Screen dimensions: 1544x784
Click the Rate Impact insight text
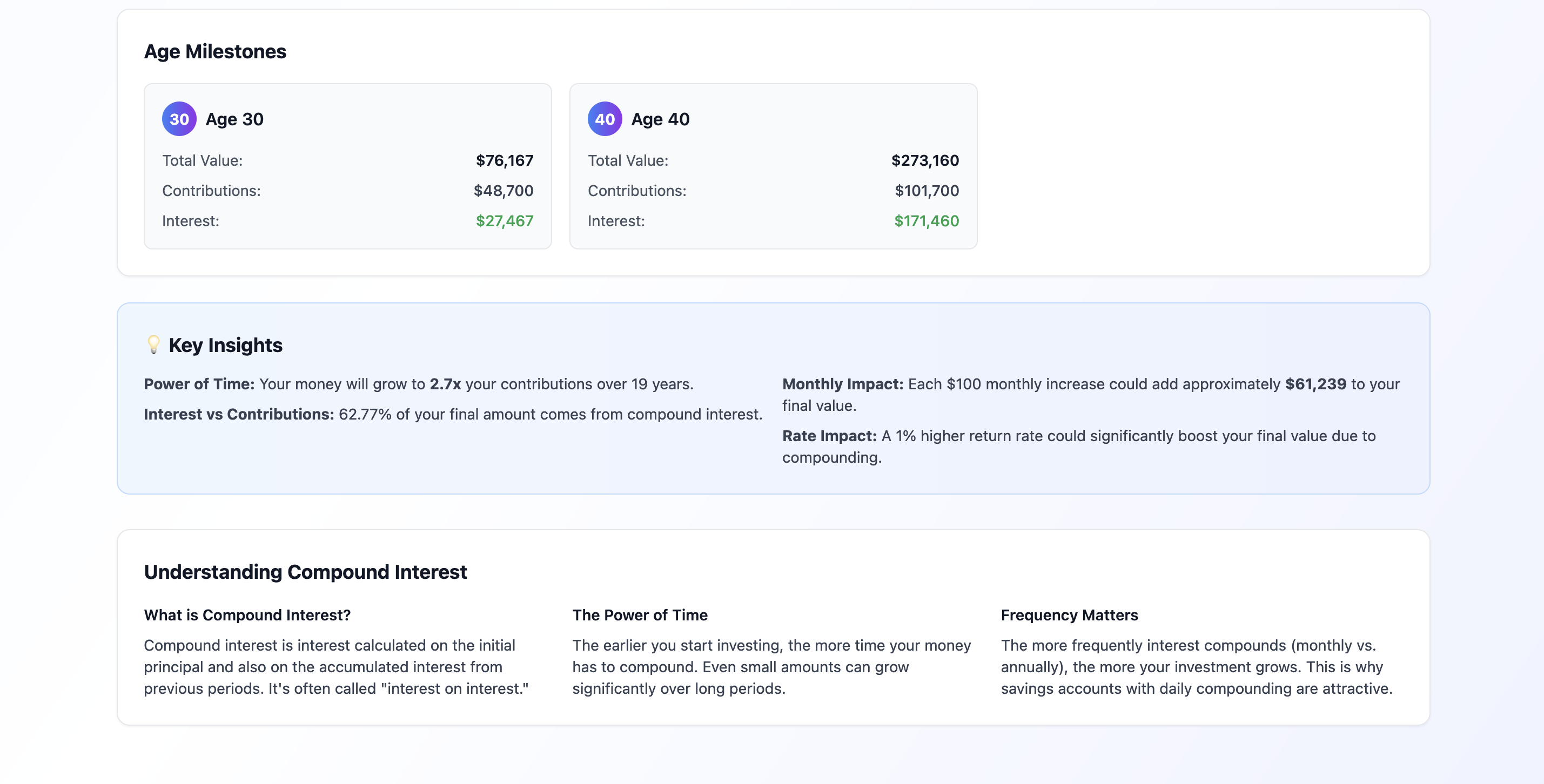pos(1079,446)
